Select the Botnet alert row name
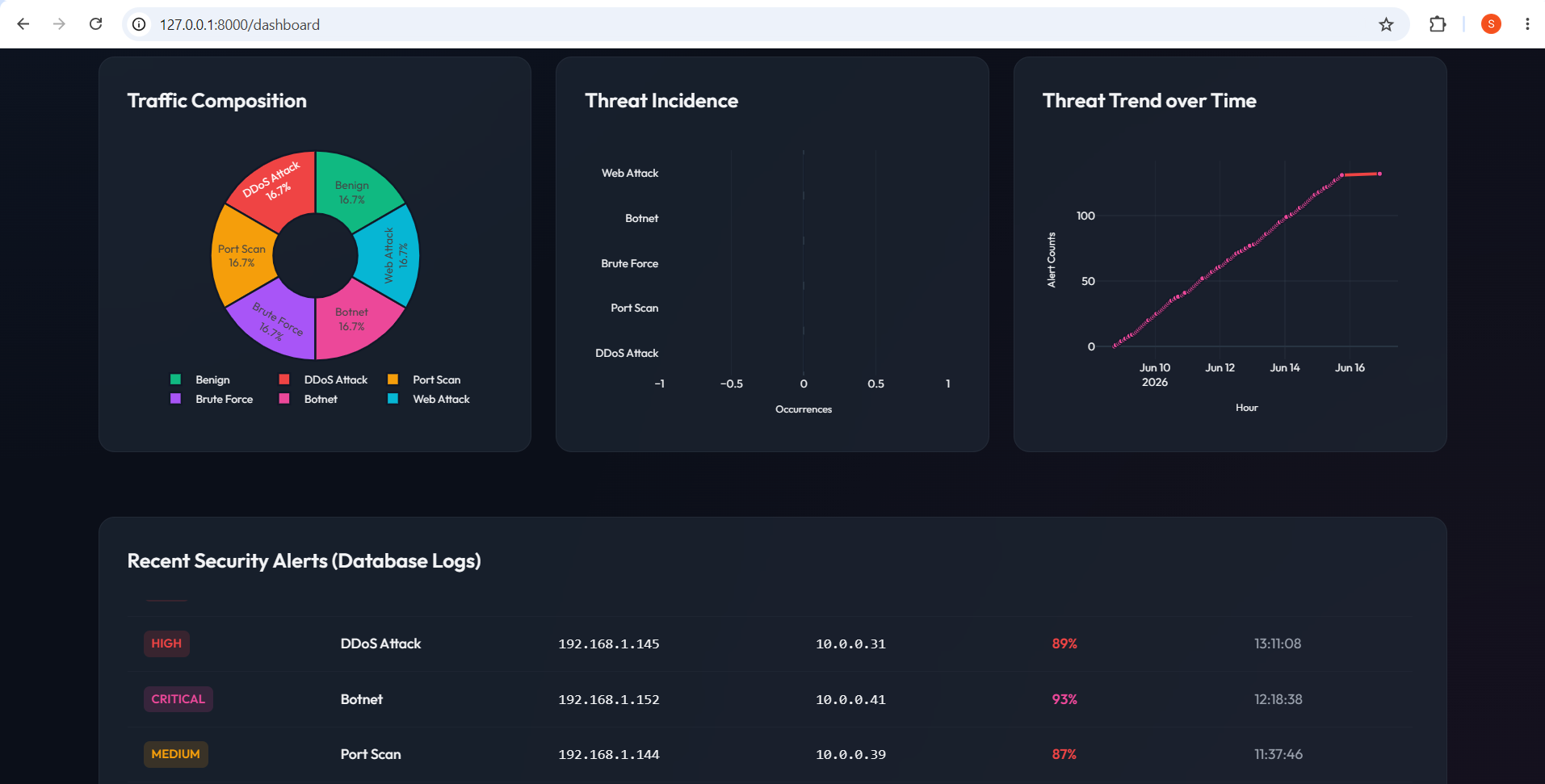Image resolution: width=1545 pixels, height=784 pixels. pyautogui.click(x=362, y=699)
